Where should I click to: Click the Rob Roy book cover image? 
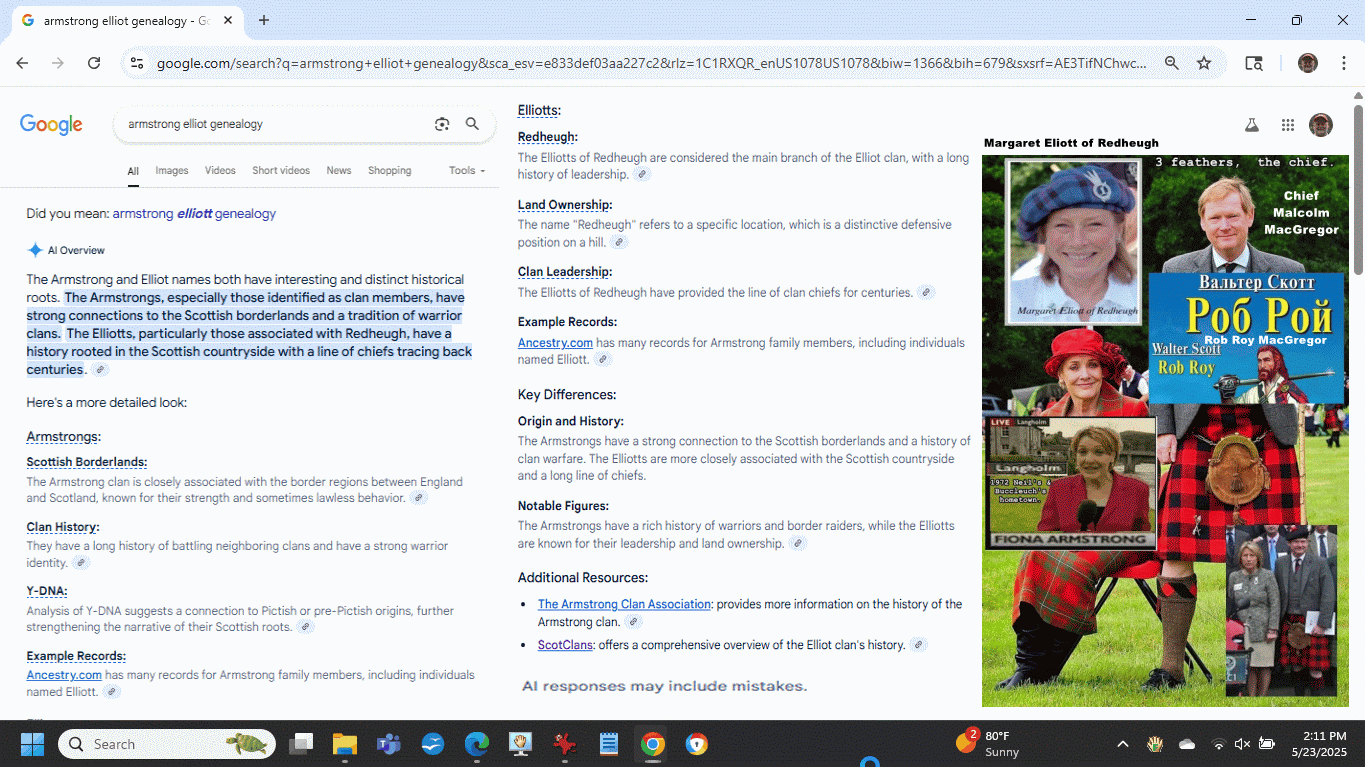(x=1246, y=338)
